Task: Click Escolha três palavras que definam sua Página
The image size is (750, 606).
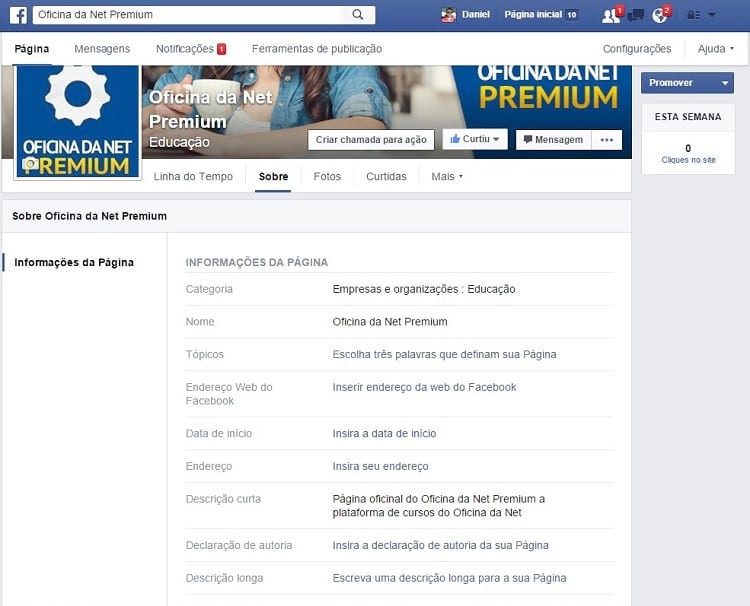Action: [444, 354]
